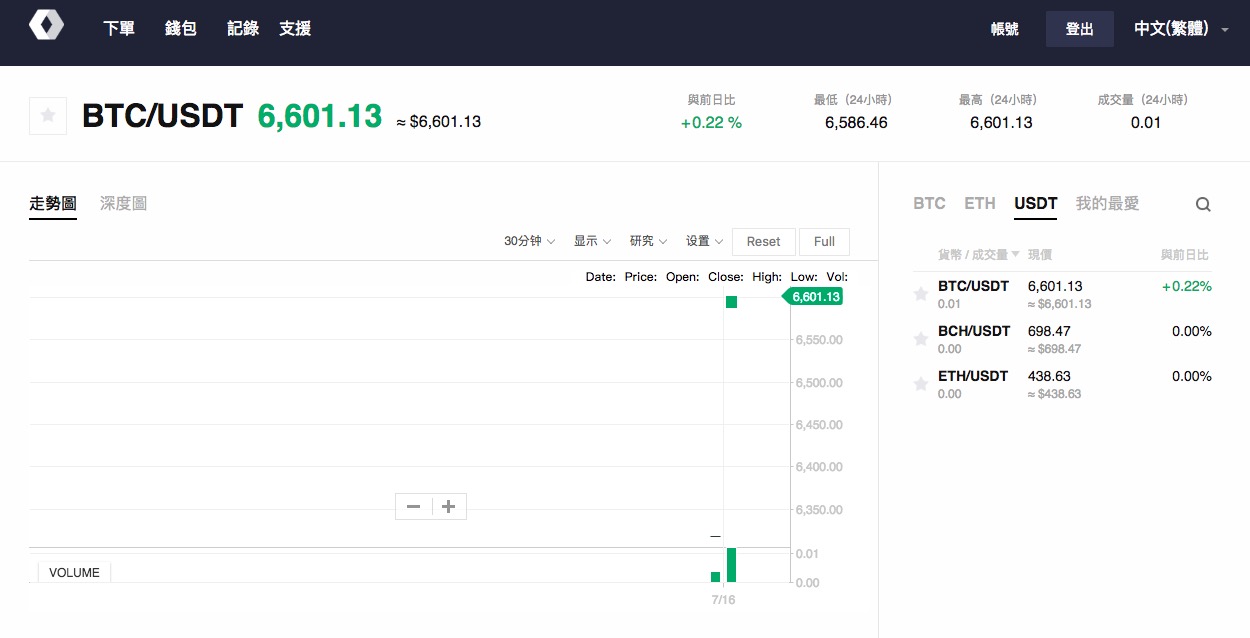Click the 登出 logout button

point(1080,29)
